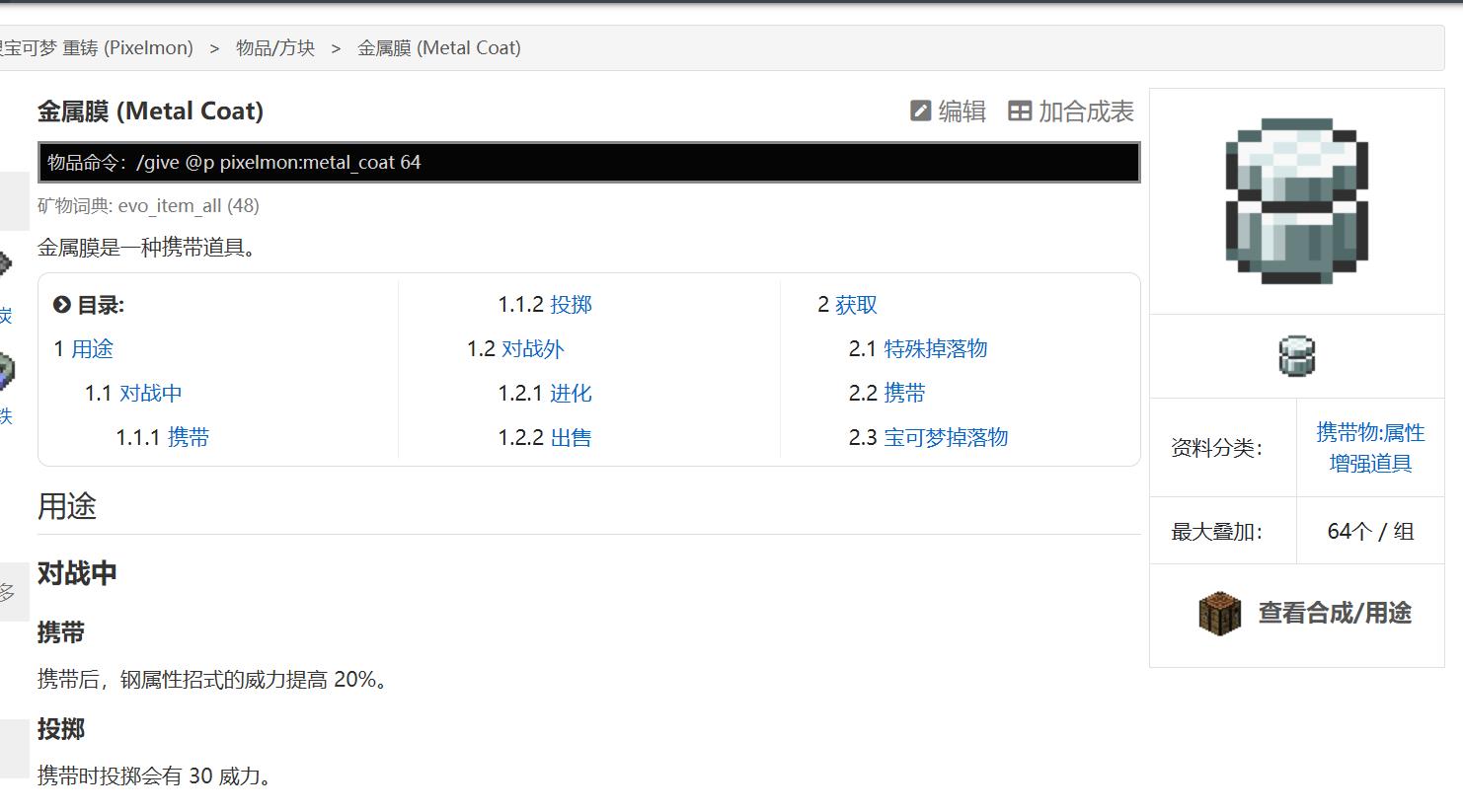Click 加合成表 button

pos(1071,111)
